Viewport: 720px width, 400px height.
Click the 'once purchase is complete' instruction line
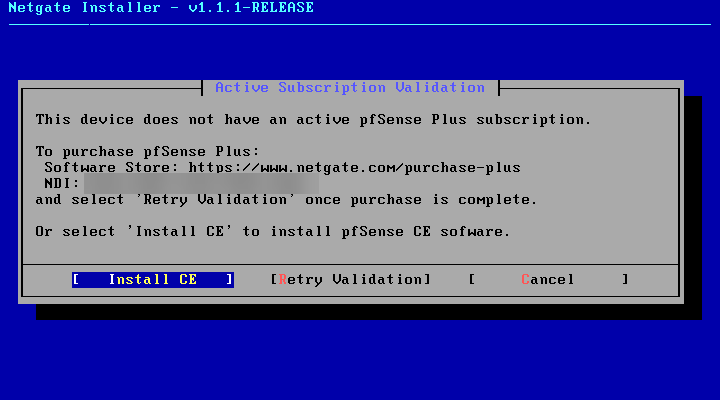tap(286, 200)
